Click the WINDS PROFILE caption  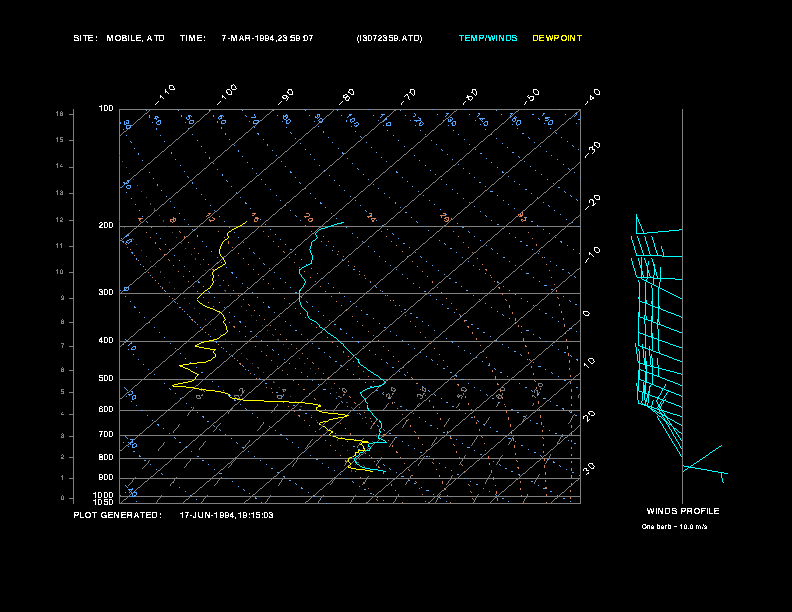[682, 511]
